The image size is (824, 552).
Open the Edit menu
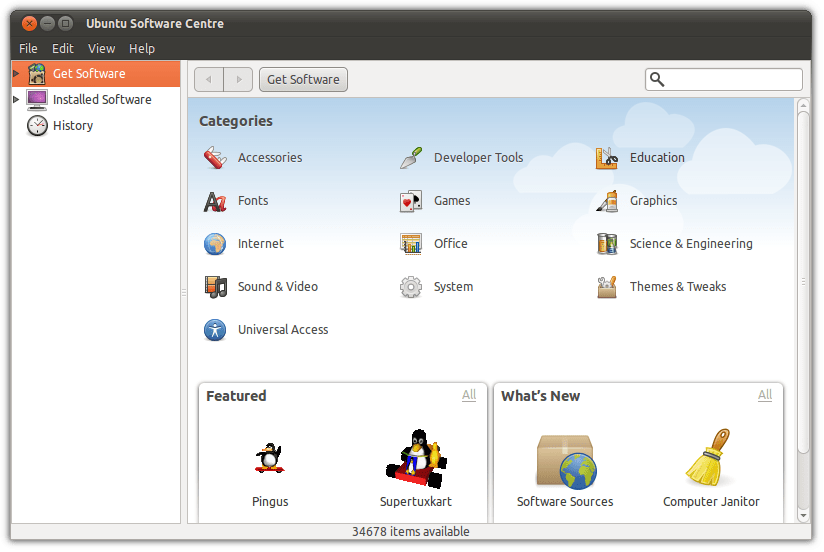coord(63,48)
